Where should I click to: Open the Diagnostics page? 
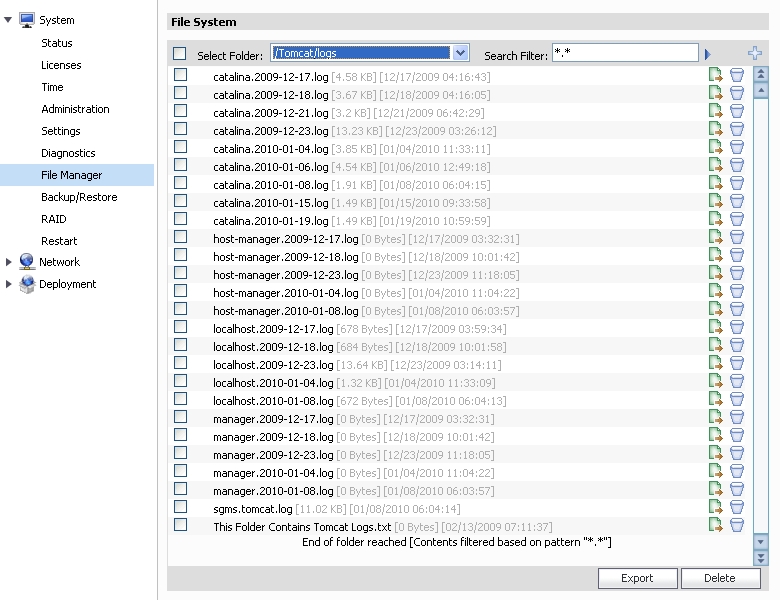pos(68,153)
